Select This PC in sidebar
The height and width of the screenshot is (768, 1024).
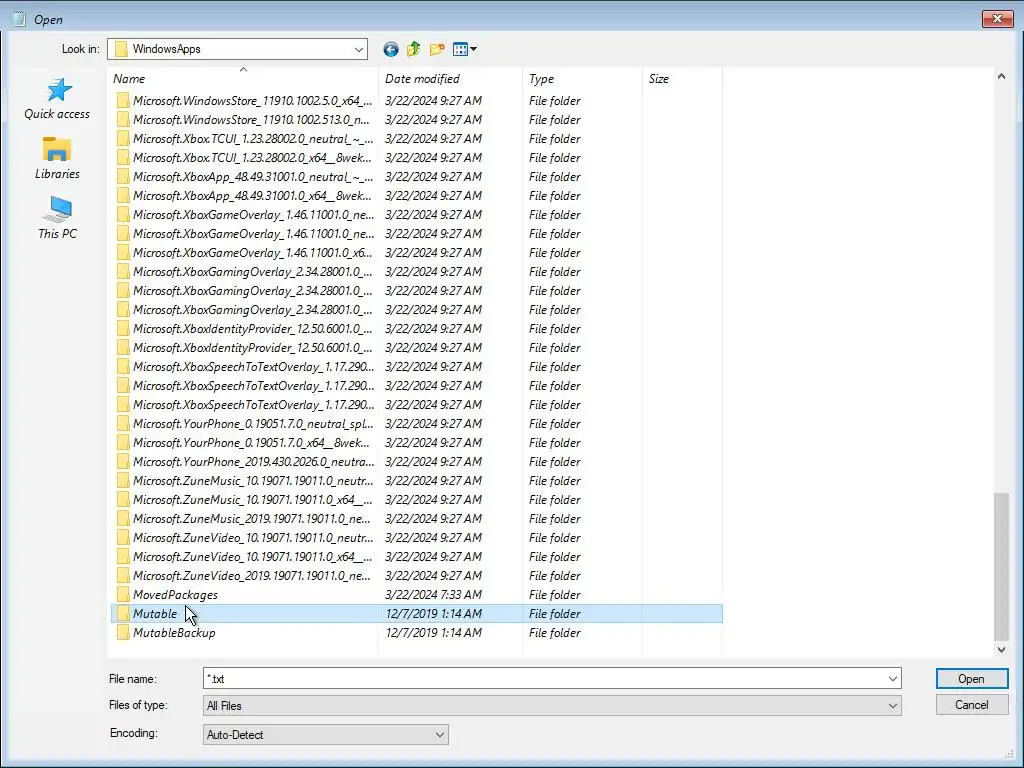(x=57, y=218)
